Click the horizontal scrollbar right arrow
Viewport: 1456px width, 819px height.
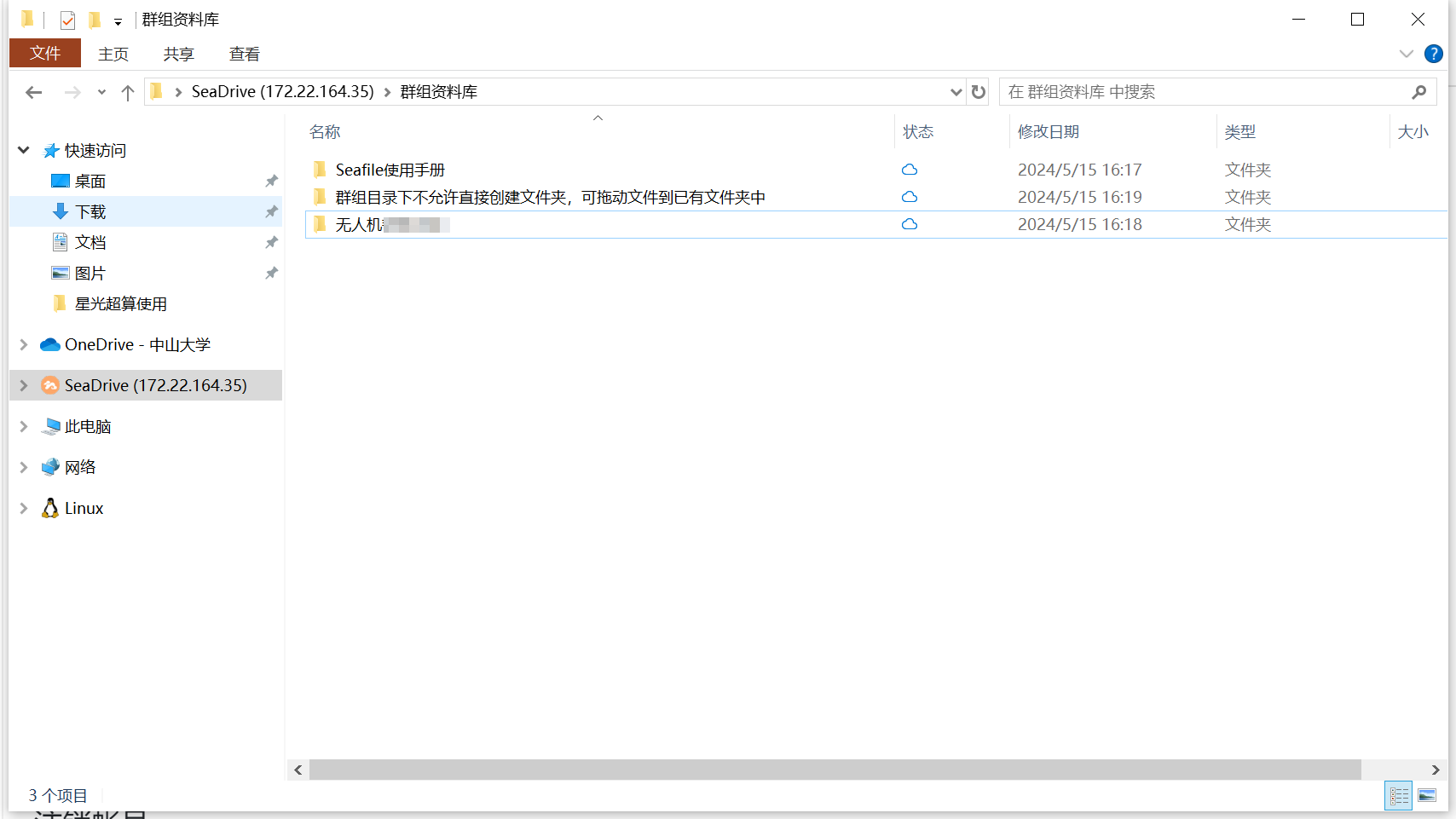[1436, 770]
